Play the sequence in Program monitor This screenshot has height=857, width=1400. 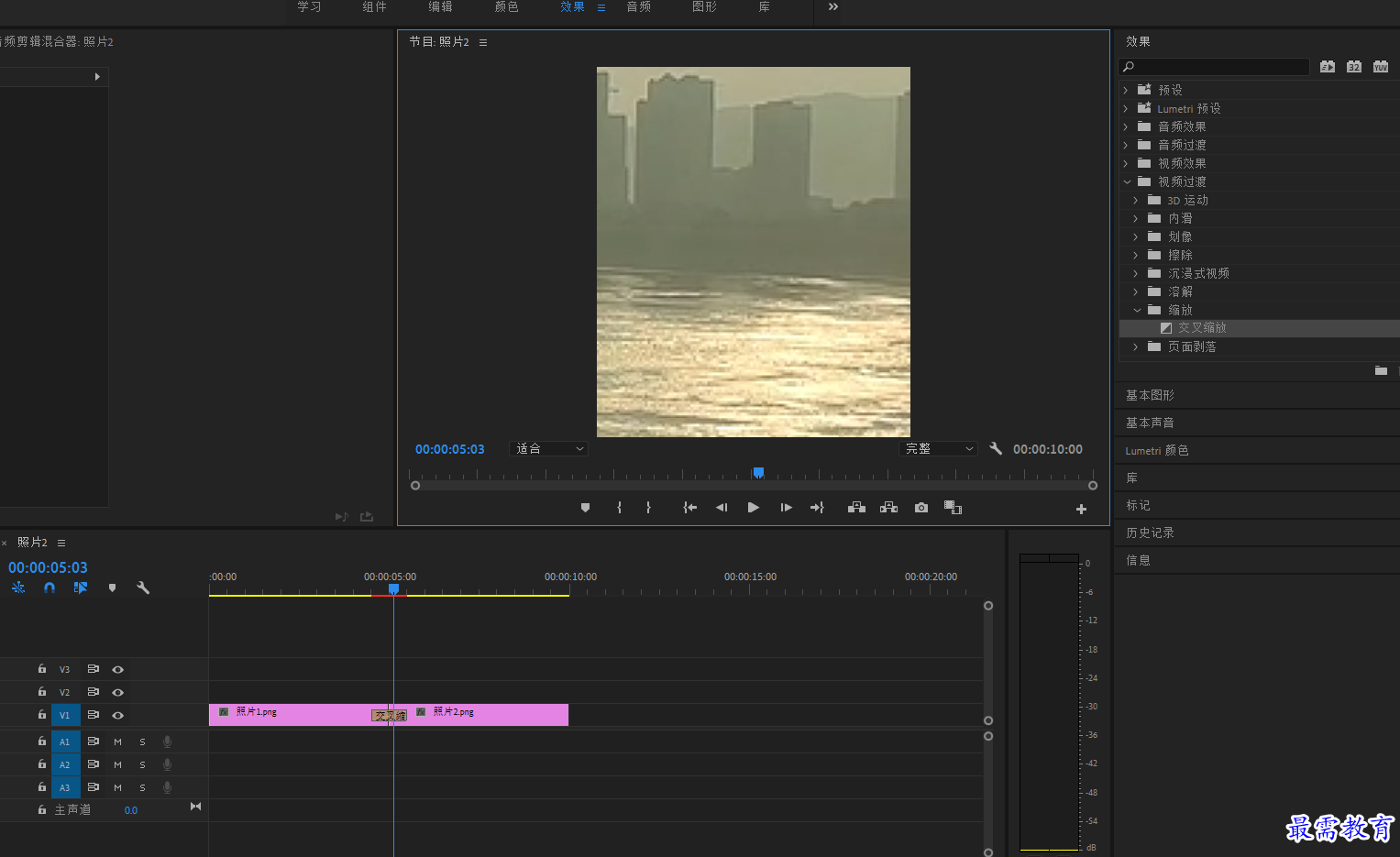(x=753, y=507)
